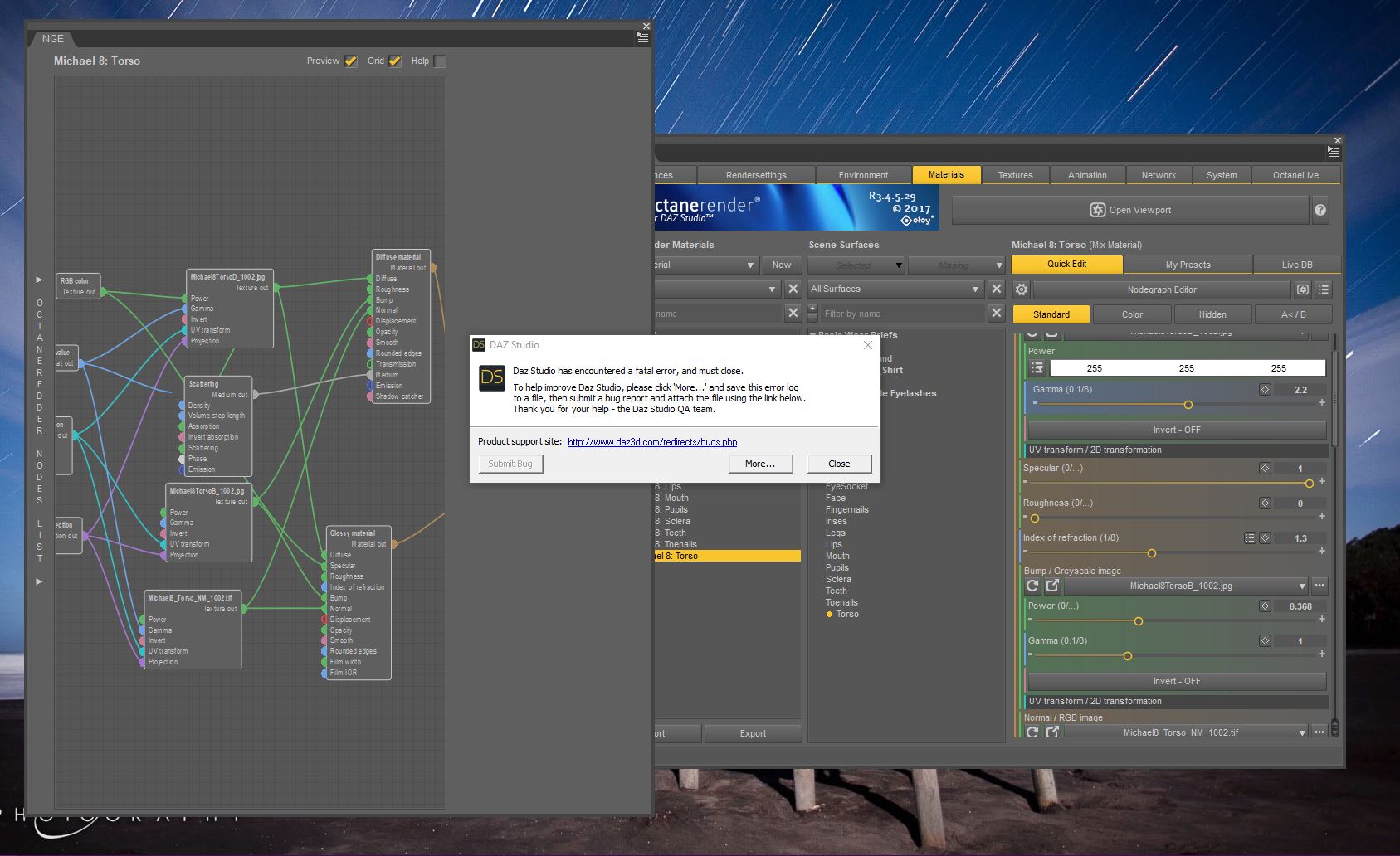Click the Specular keyframe diamond icon

tap(1265, 468)
